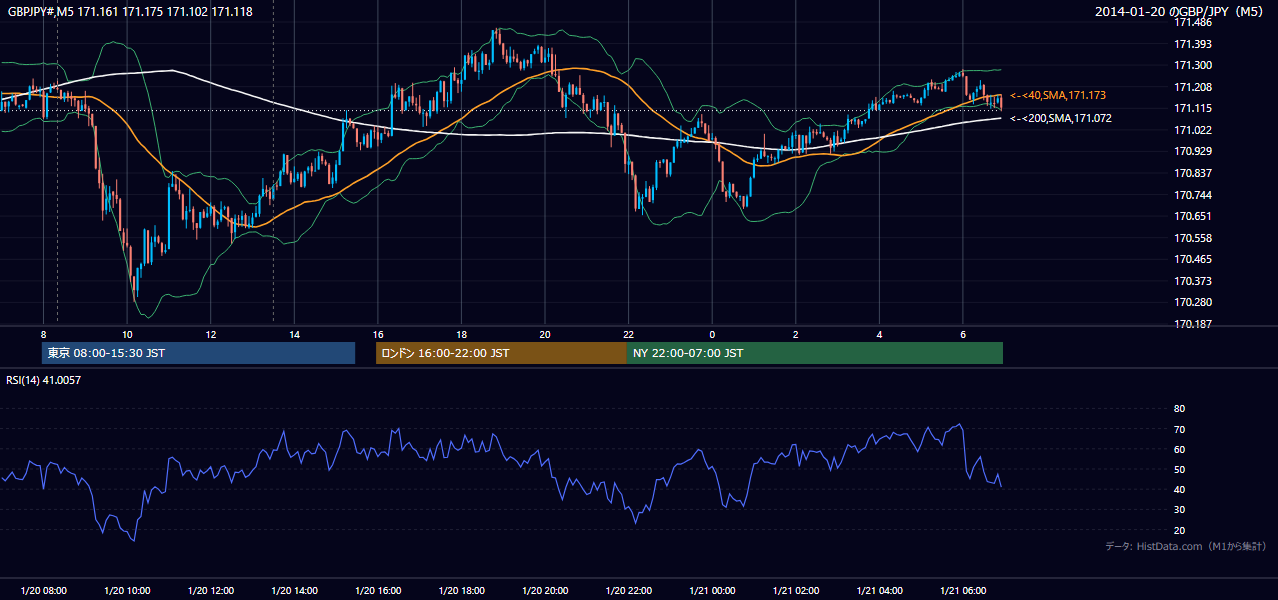Click bottom time label 1/21 02:00
The image size is (1278, 600).
click(x=796, y=591)
